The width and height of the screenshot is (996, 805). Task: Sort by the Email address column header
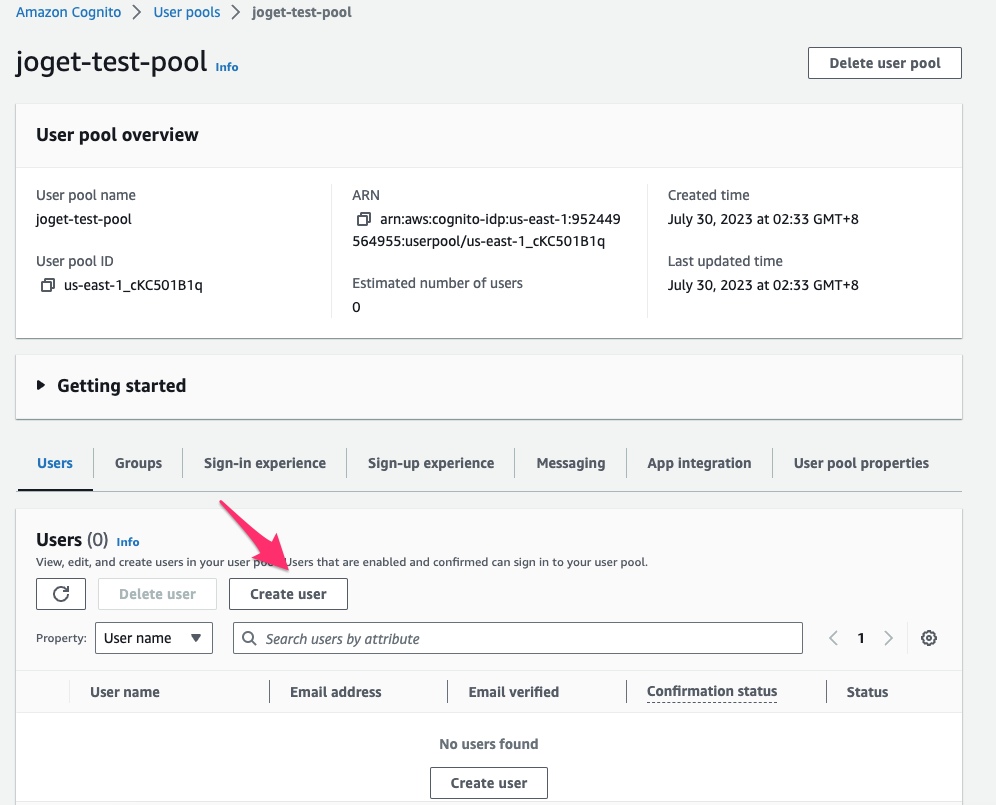click(x=335, y=692)
